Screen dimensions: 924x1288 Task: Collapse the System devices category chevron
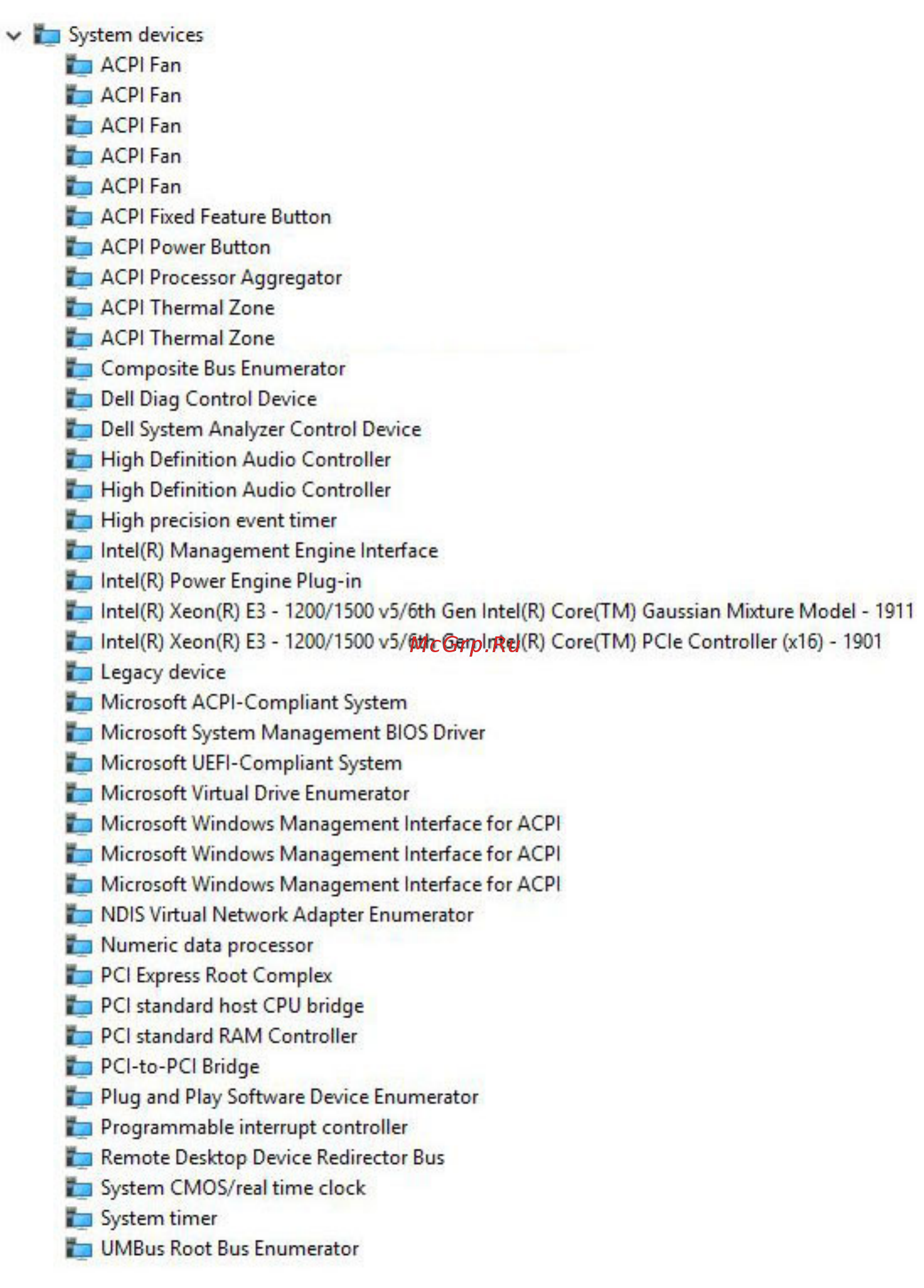(13, 36)
